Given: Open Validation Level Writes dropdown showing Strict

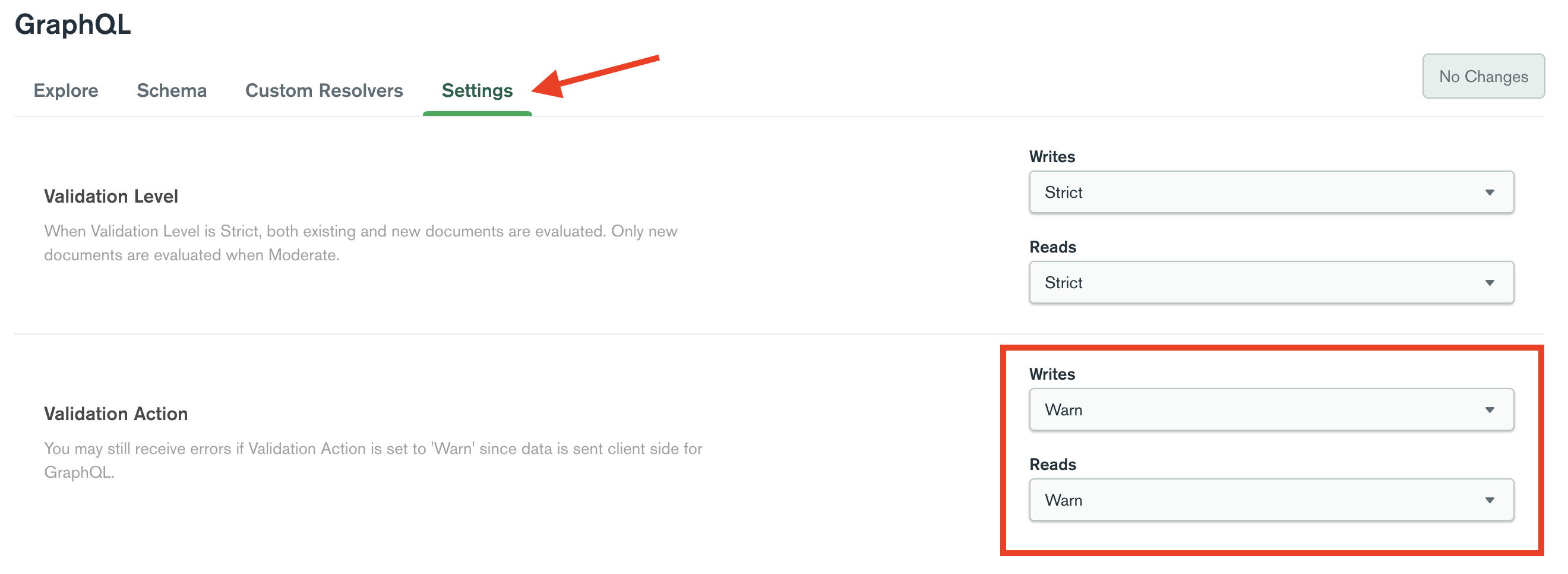Looking at the screenshot, I should [1271, 193].
